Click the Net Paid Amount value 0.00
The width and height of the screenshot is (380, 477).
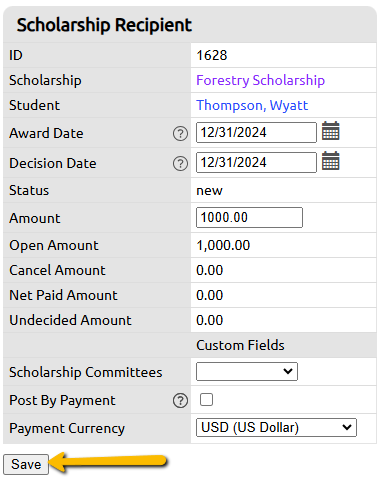tap(209, 295)
